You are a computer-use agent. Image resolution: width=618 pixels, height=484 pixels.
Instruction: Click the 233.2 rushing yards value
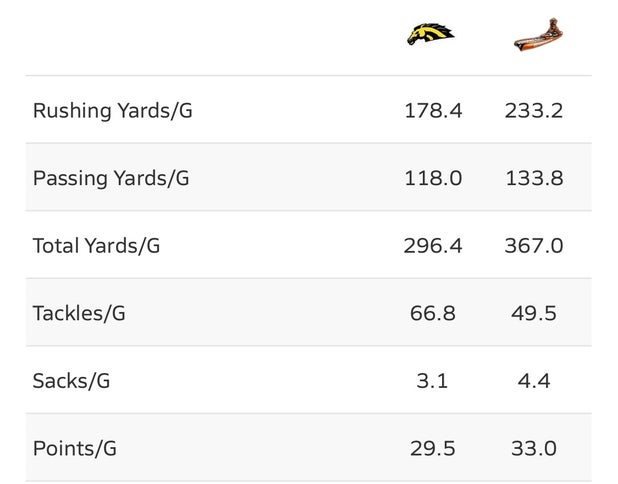[534, 110]
